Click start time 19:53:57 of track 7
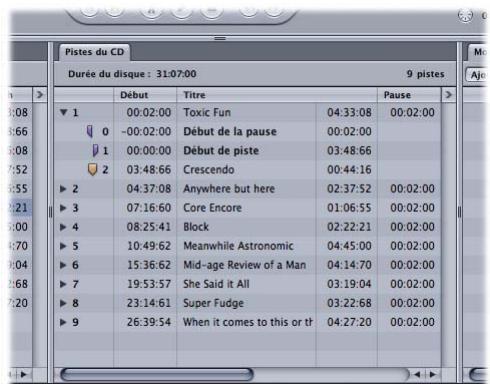 [x=149, y=284]
